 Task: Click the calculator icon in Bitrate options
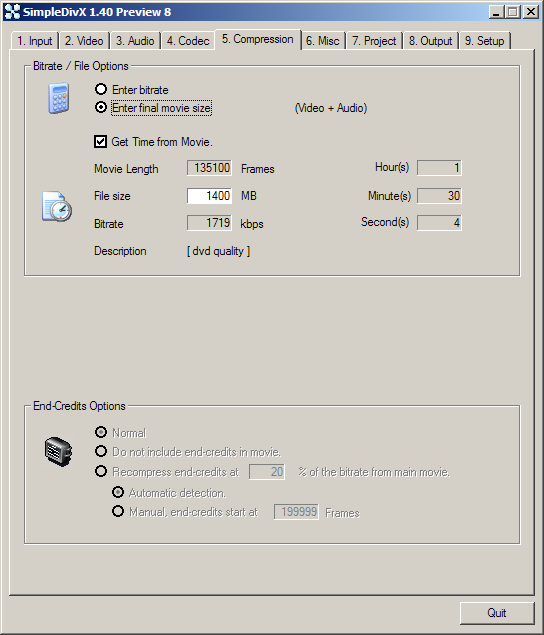[x=59, y=98]
